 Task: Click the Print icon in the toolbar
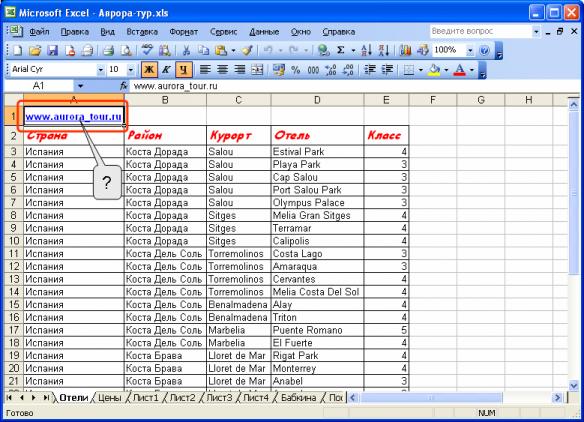point(108,50)
